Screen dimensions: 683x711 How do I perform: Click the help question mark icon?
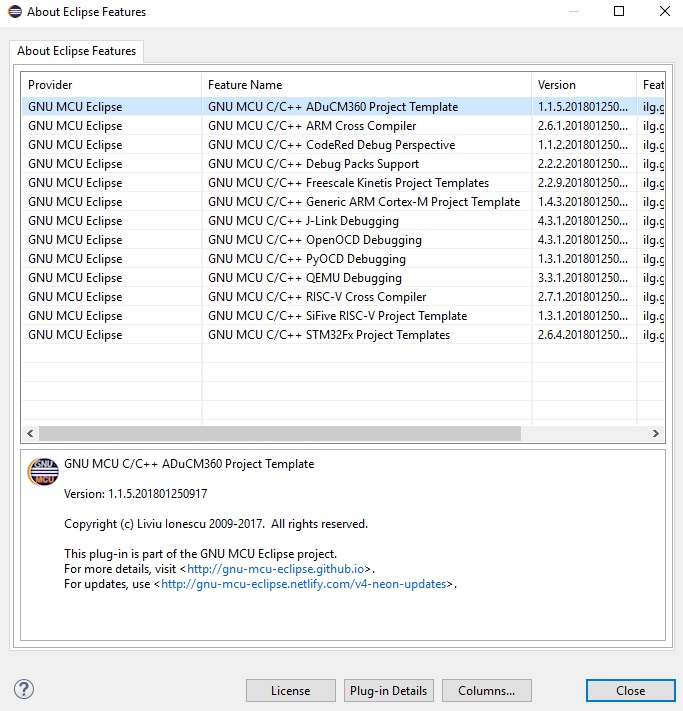pyautogui.click(x=24, y=689)
